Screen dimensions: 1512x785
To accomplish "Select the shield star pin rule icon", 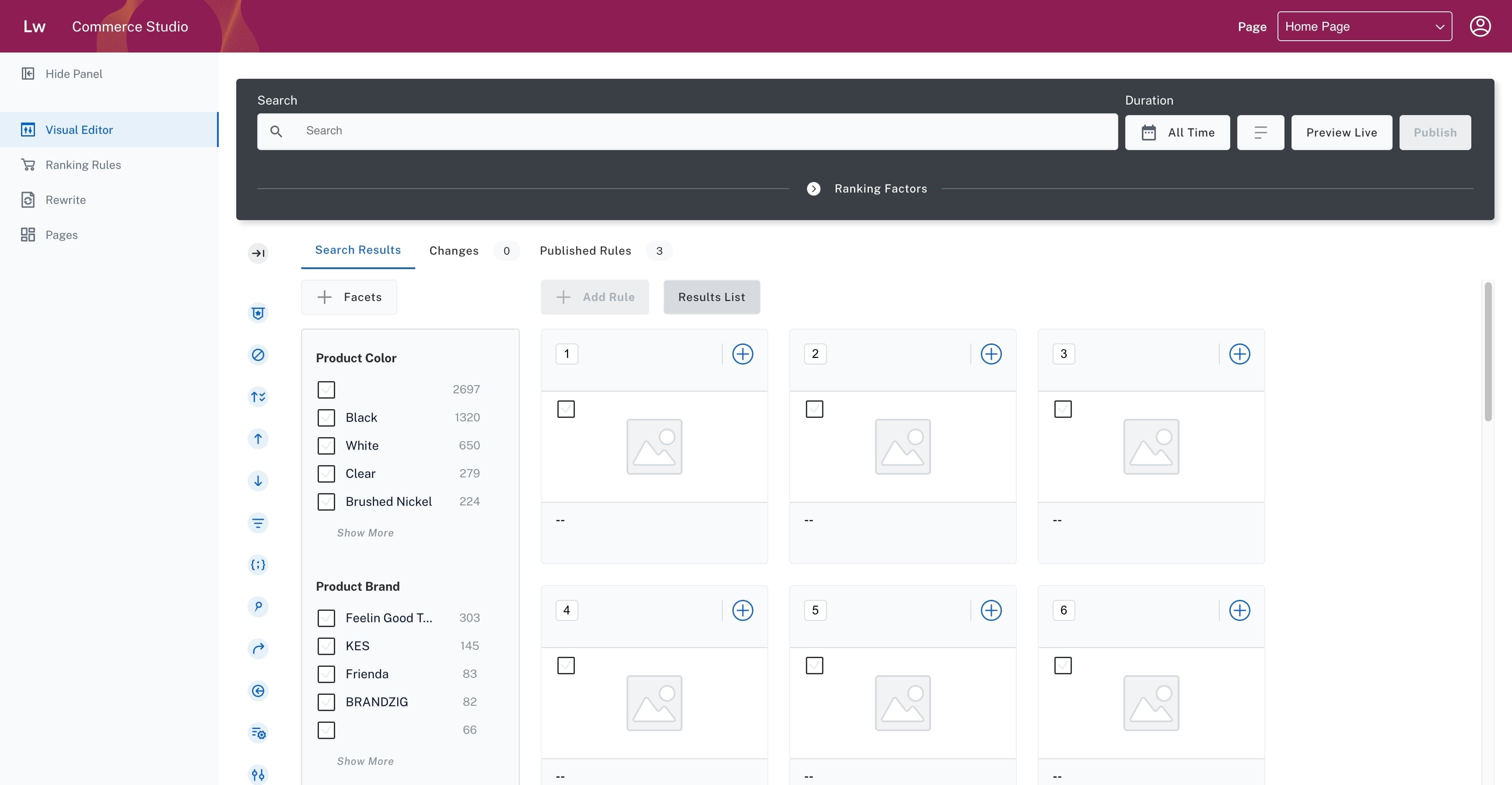I will pos(258,313).
